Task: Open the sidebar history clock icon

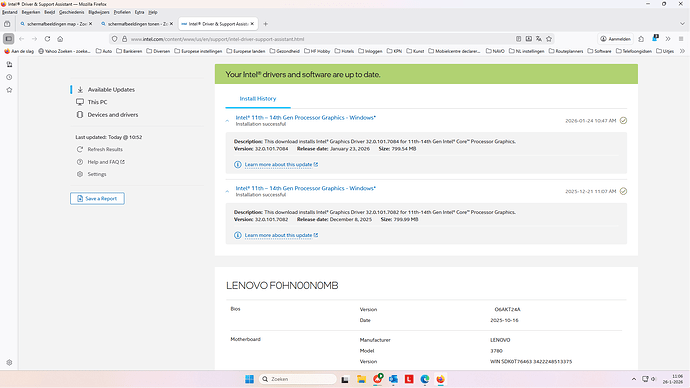Action: point(9,77)
